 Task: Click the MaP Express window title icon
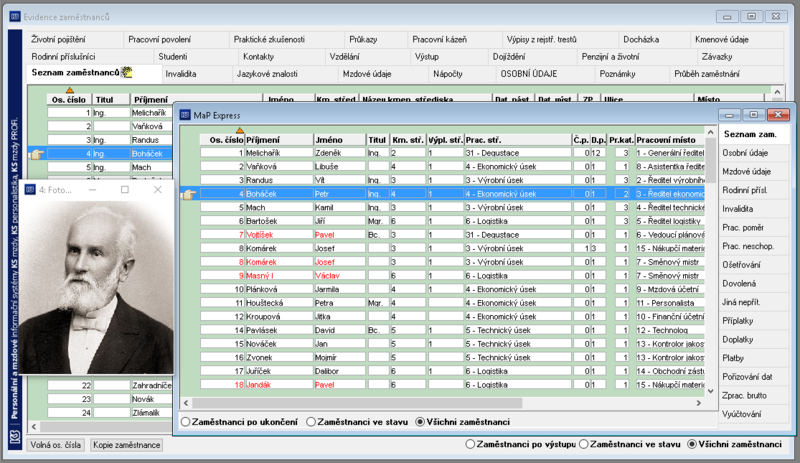tap(185, 115)
